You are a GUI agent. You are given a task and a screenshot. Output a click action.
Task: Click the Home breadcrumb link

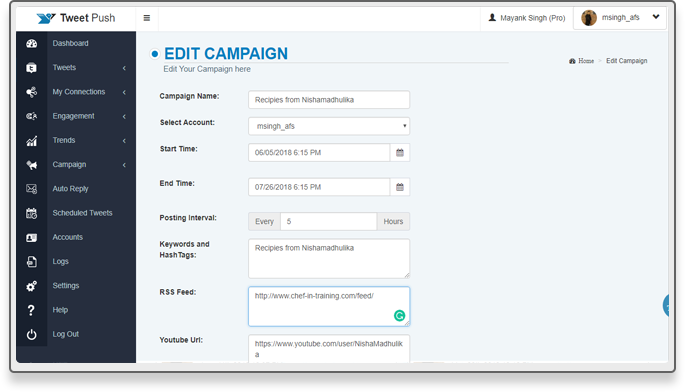[x=586, y=61]
